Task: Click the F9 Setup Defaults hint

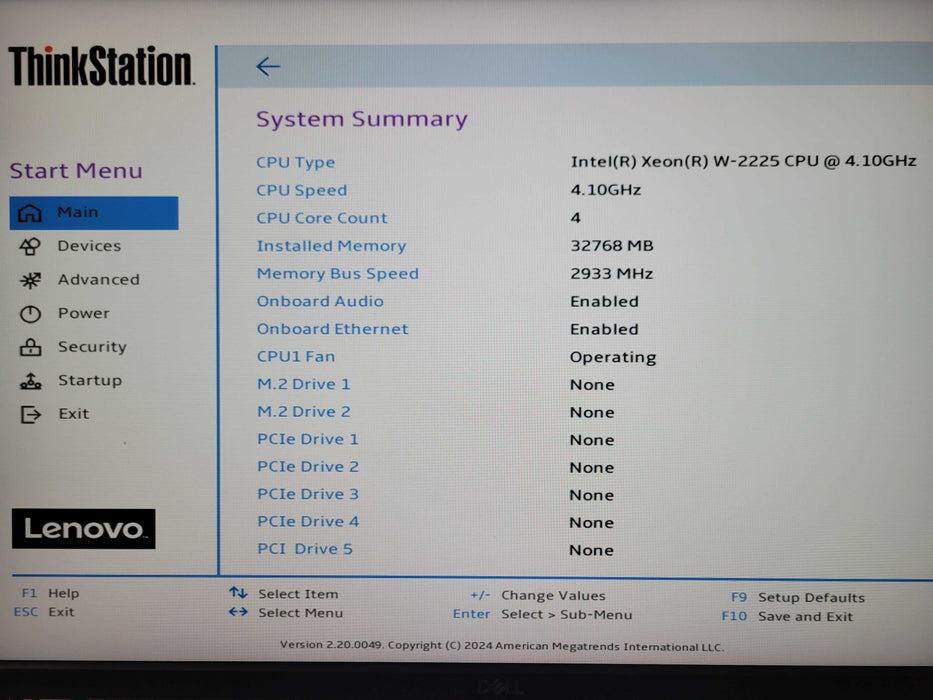Action: click(797, 598)
